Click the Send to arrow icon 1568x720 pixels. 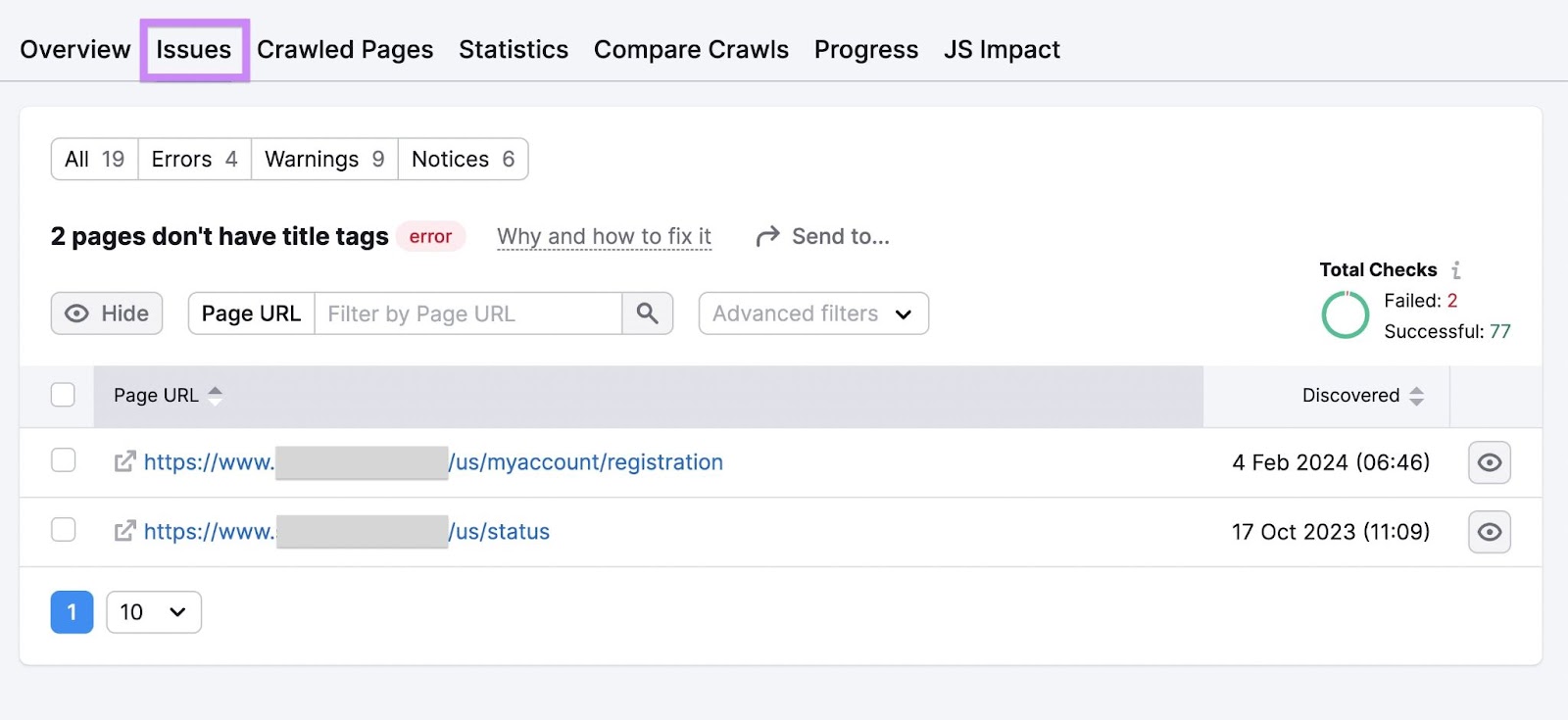tap(768, 236)
